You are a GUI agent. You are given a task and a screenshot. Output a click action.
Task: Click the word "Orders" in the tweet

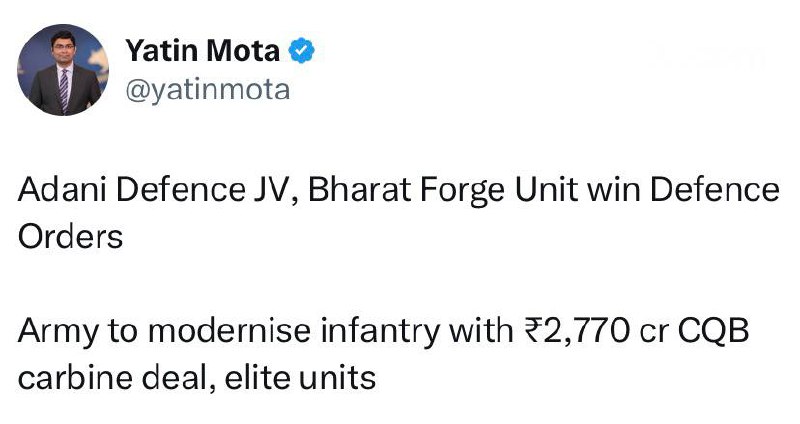(70, 238)
